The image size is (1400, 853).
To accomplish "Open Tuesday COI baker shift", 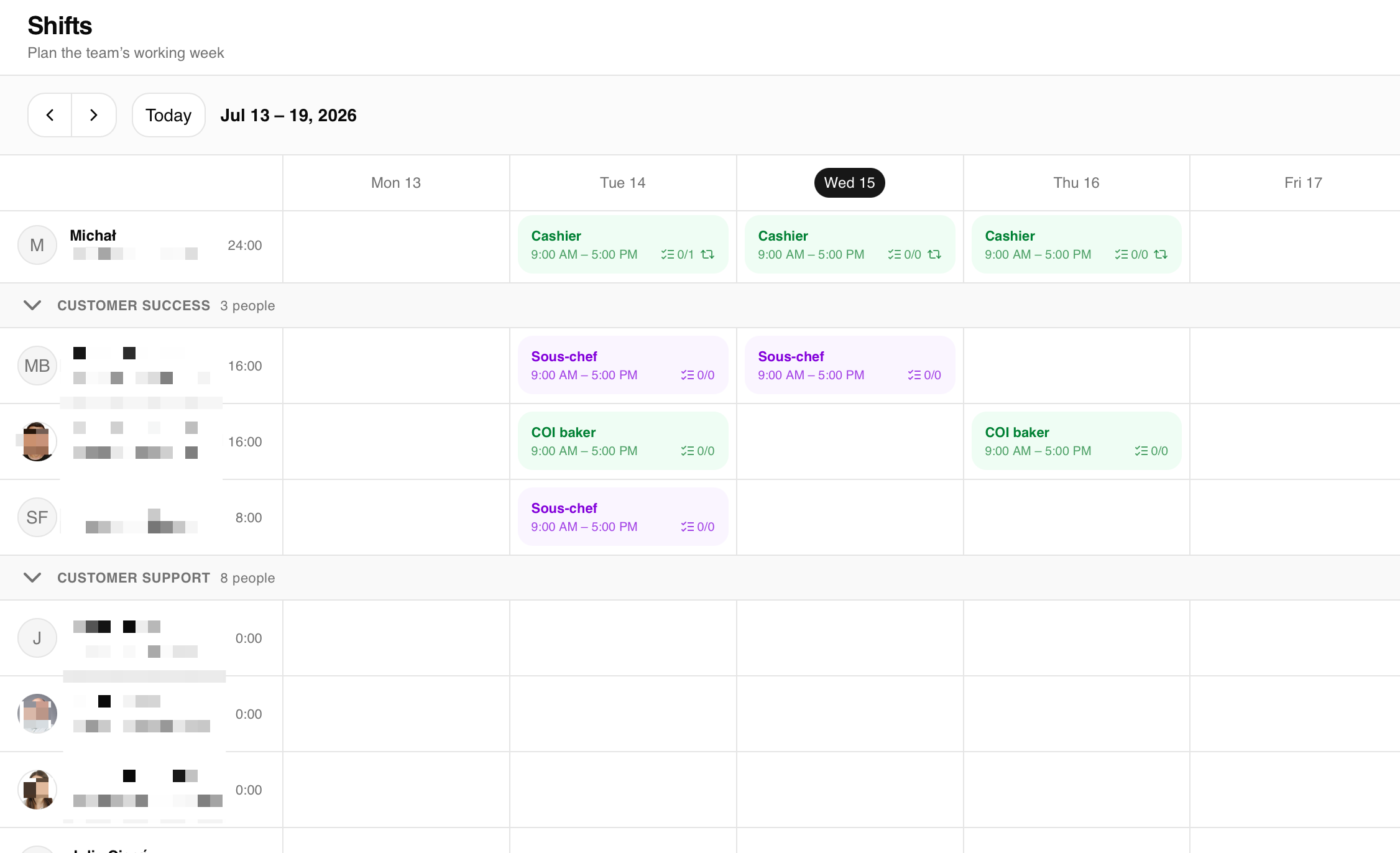I will point(623,441).
